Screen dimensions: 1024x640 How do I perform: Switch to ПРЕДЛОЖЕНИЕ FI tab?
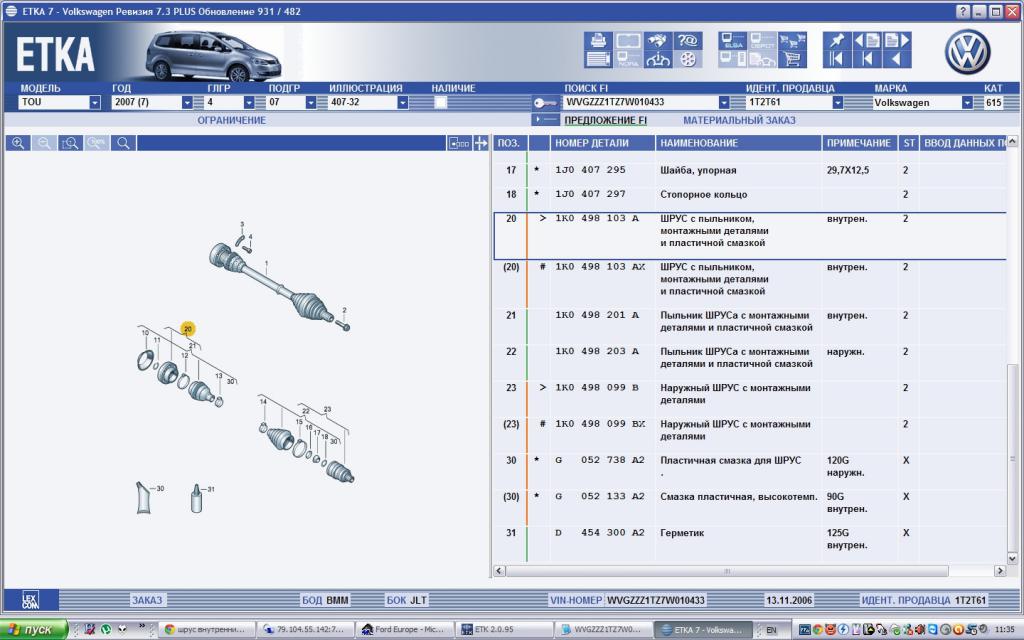click(605, 120)
